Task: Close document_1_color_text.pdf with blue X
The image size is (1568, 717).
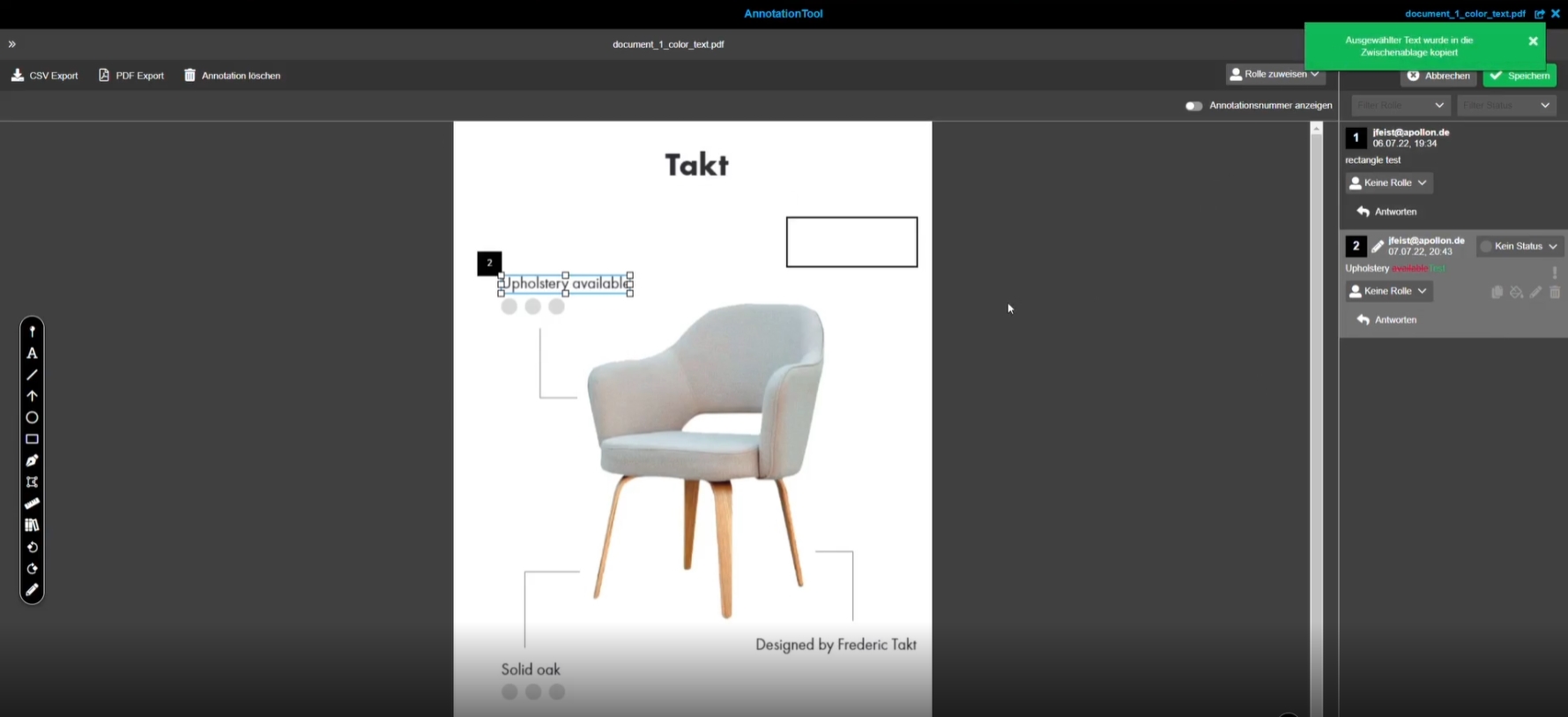Action: (x=1556, y=14)
